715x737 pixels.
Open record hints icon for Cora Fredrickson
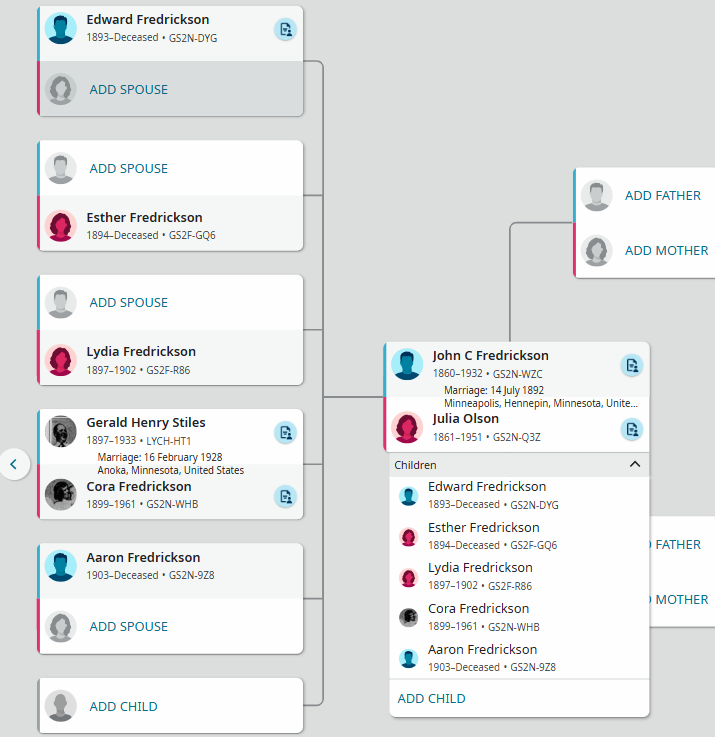tap(285, 496)
